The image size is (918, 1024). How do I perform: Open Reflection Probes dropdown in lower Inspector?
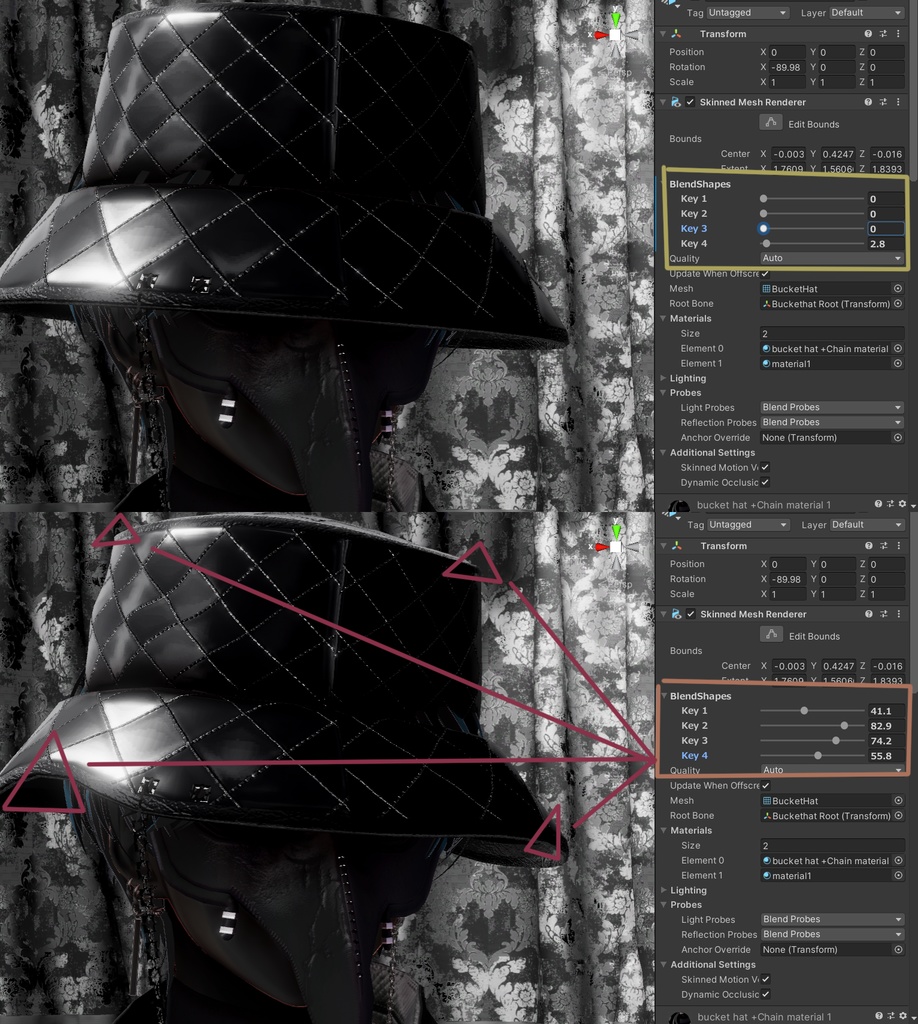tap(832, 935)
